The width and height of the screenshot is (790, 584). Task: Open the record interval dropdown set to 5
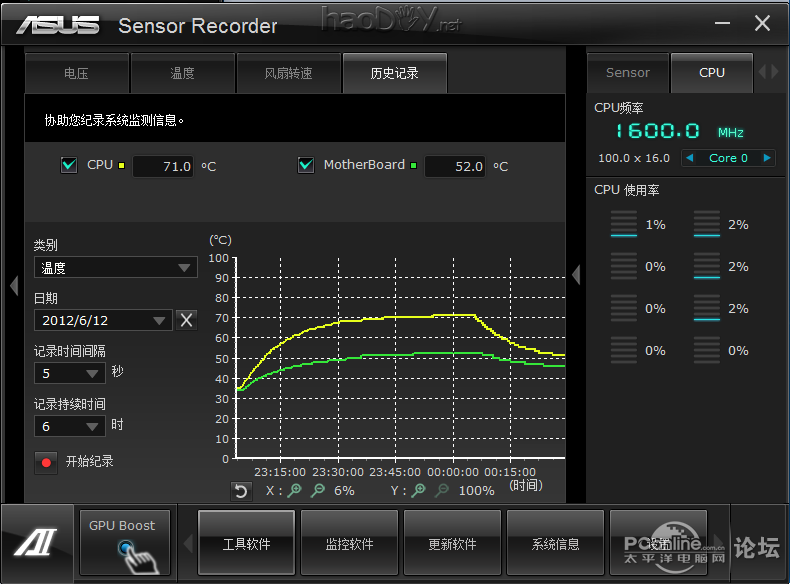pyautogui.click(x=69, y=373)
